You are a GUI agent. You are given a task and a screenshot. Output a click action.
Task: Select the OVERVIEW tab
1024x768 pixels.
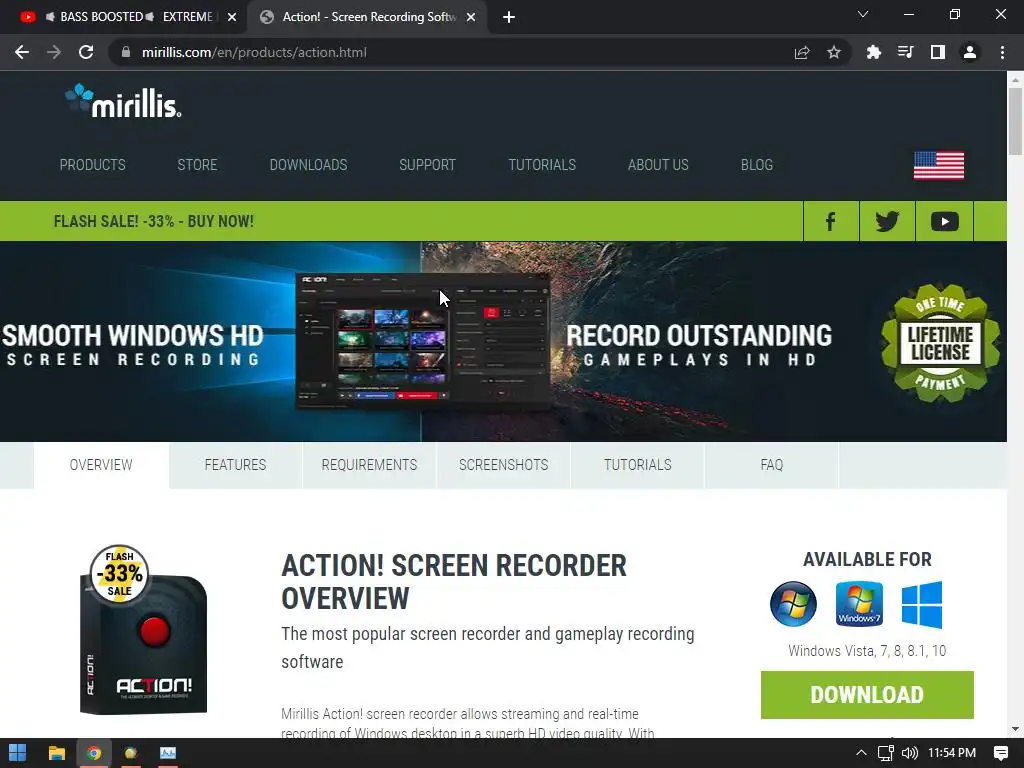(x=101, y=465)
